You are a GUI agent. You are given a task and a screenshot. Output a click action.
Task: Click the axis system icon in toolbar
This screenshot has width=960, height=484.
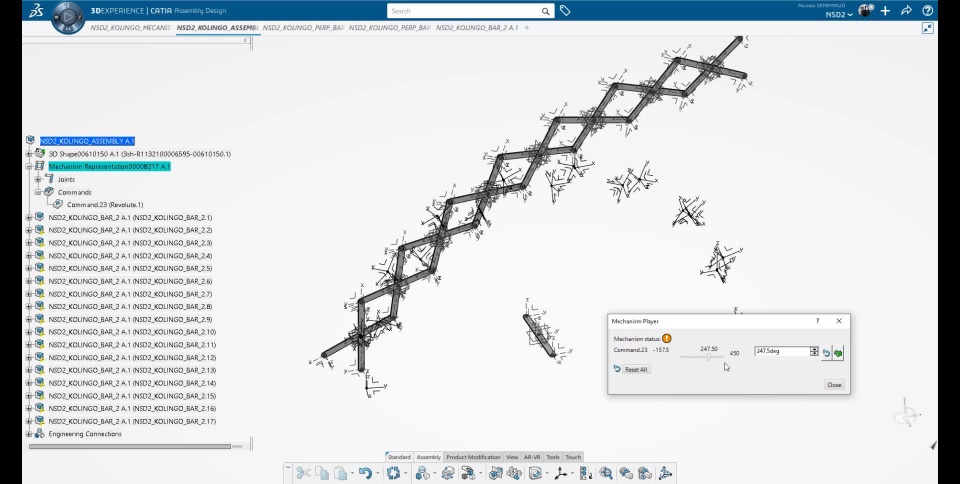560,473
